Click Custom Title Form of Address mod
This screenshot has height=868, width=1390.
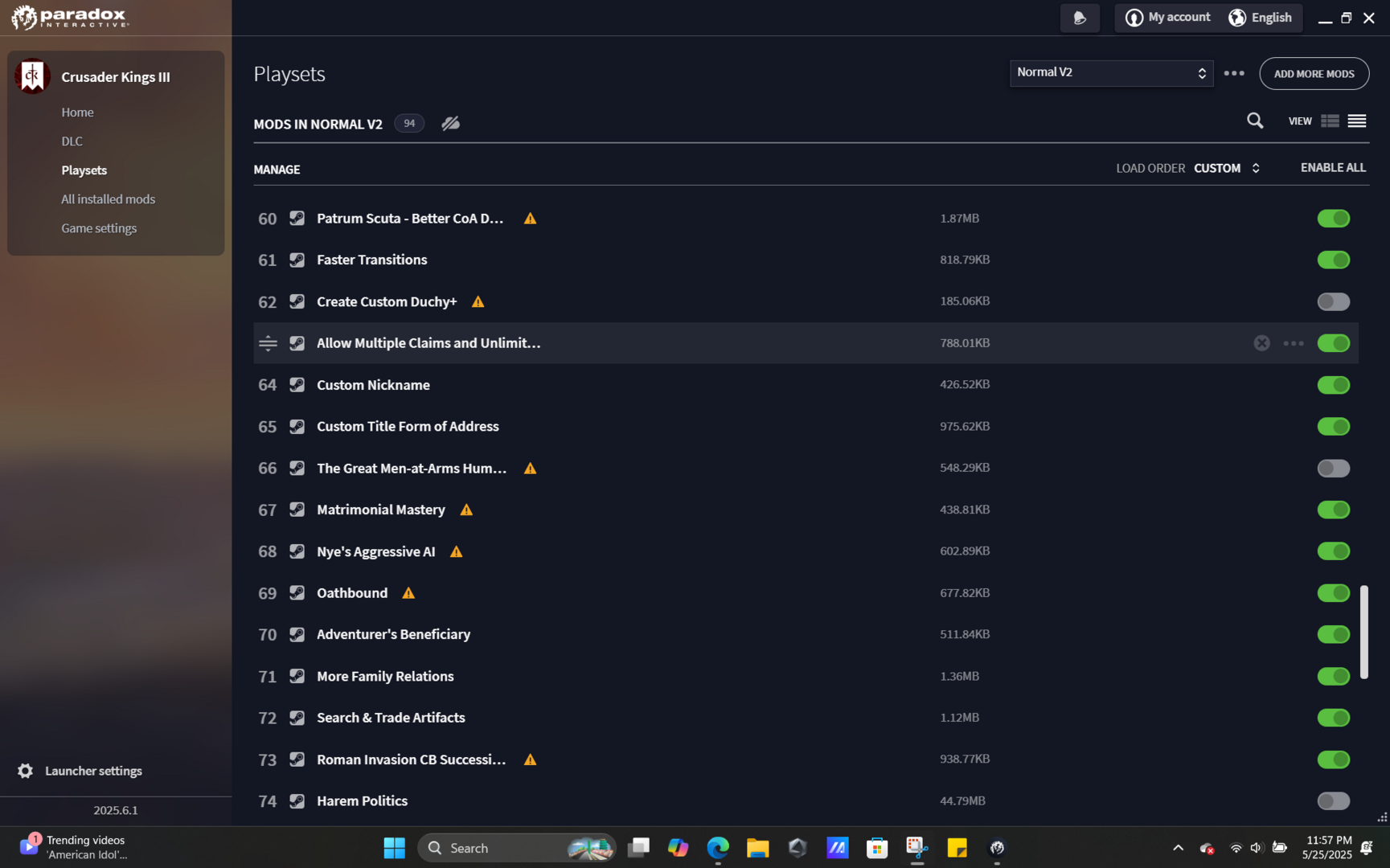click(x=408, y=427)
